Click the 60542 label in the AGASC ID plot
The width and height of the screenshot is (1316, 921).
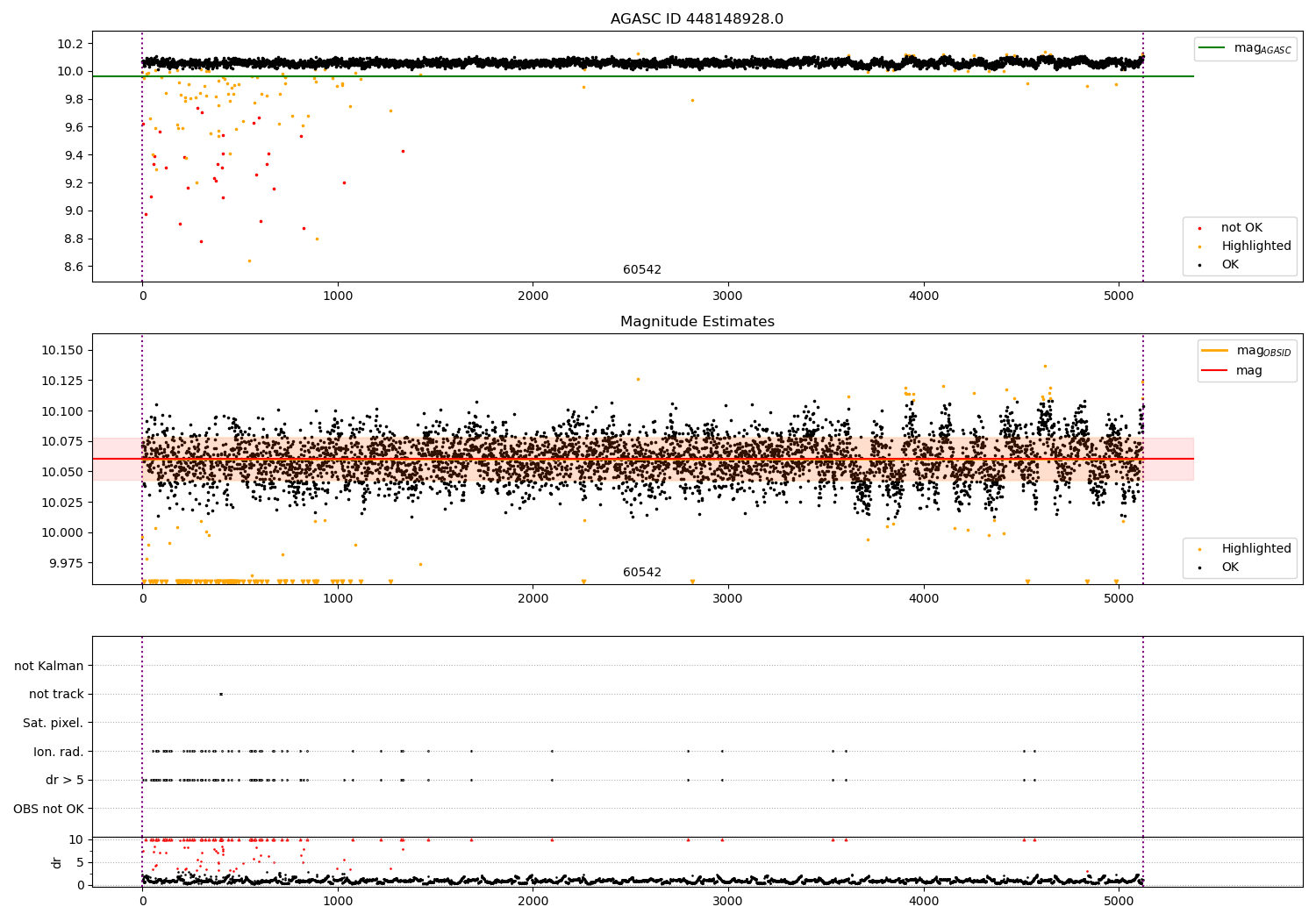642,270
